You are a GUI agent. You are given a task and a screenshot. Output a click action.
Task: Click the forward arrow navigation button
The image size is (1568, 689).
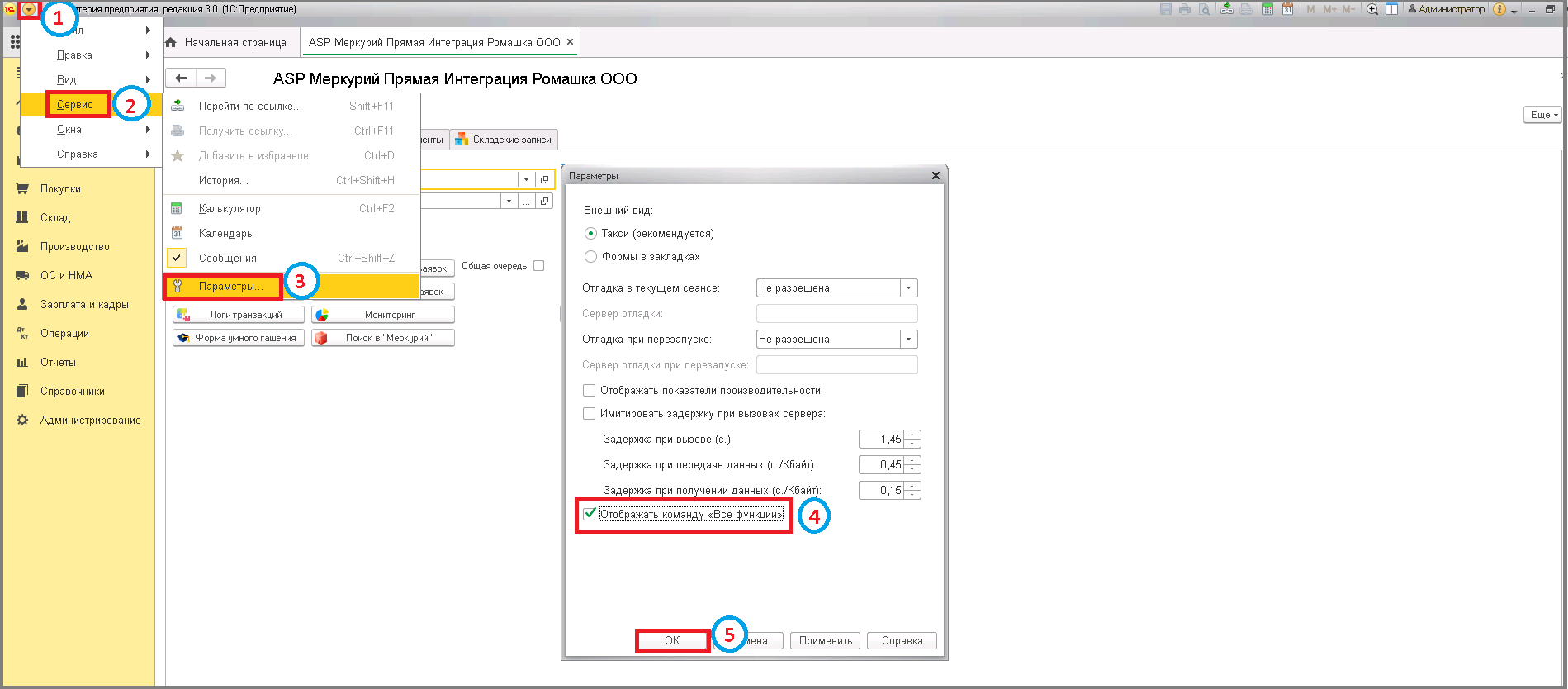click(211, 78)
